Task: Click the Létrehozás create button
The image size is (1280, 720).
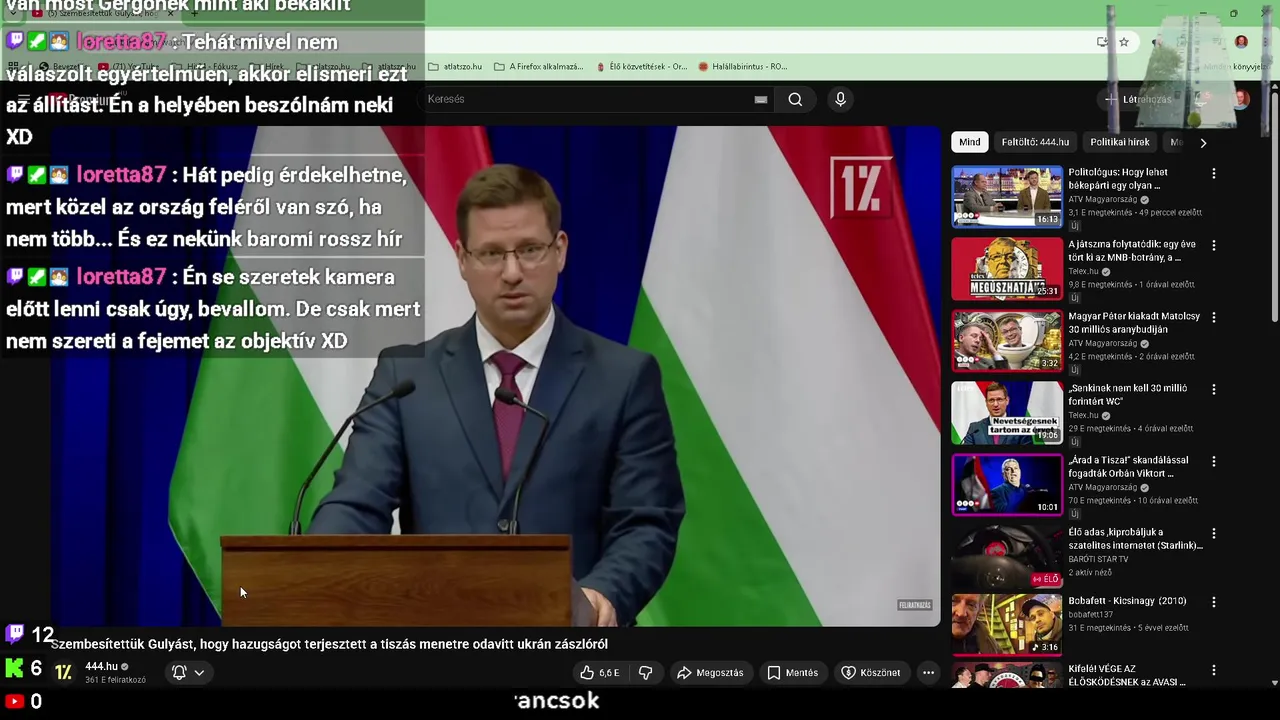Action: [1139, 99]
